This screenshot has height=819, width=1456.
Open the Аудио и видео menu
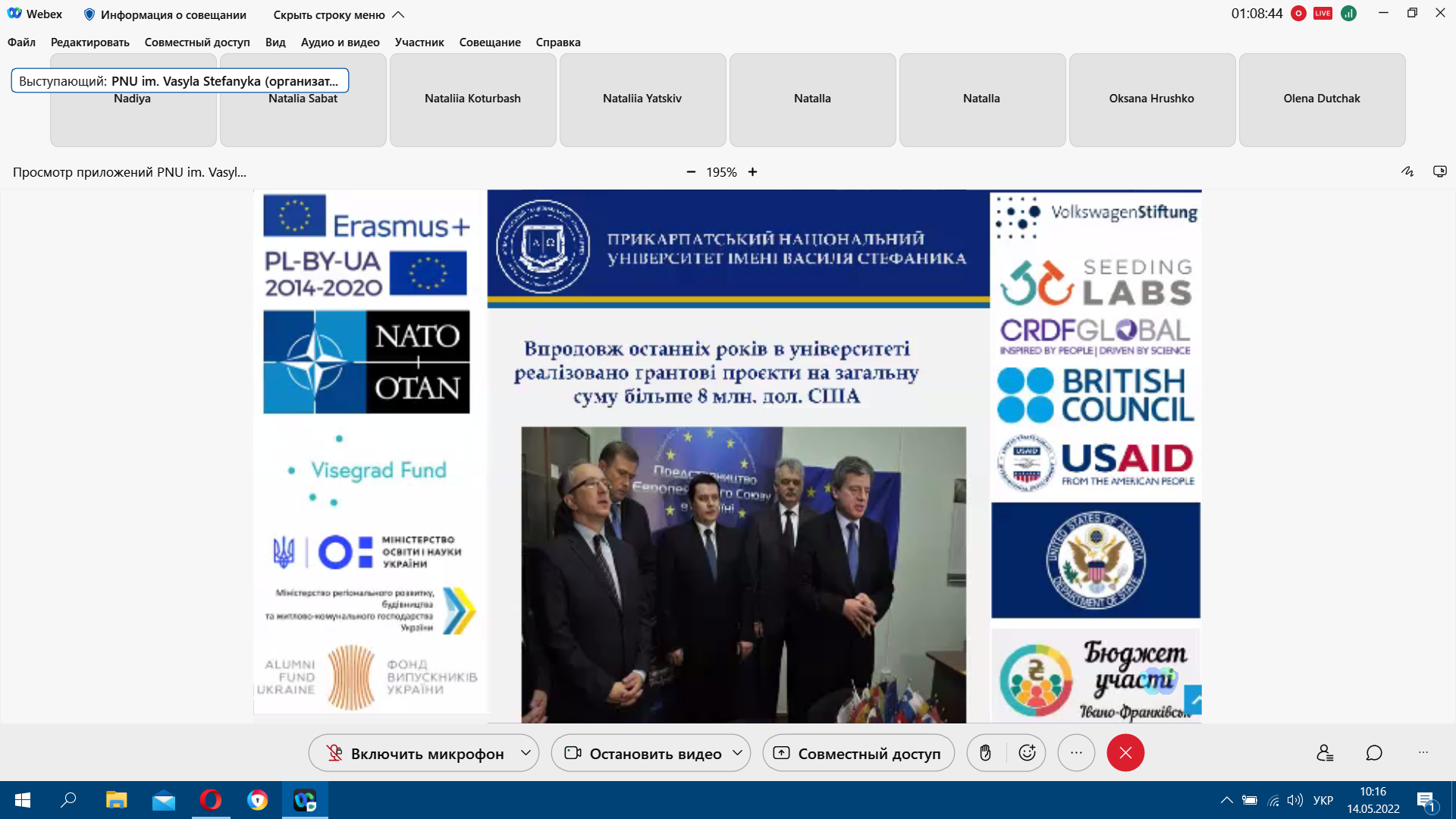pyautogui.click(x=340, y=42)
